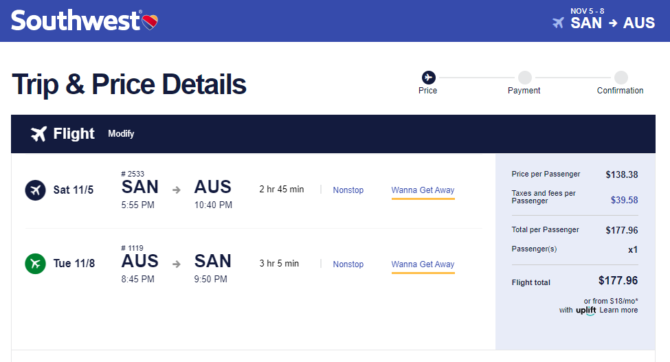Click the arrow between AUS and SAN on flight 1119
The image size is (670, 362).
[176, 264]
